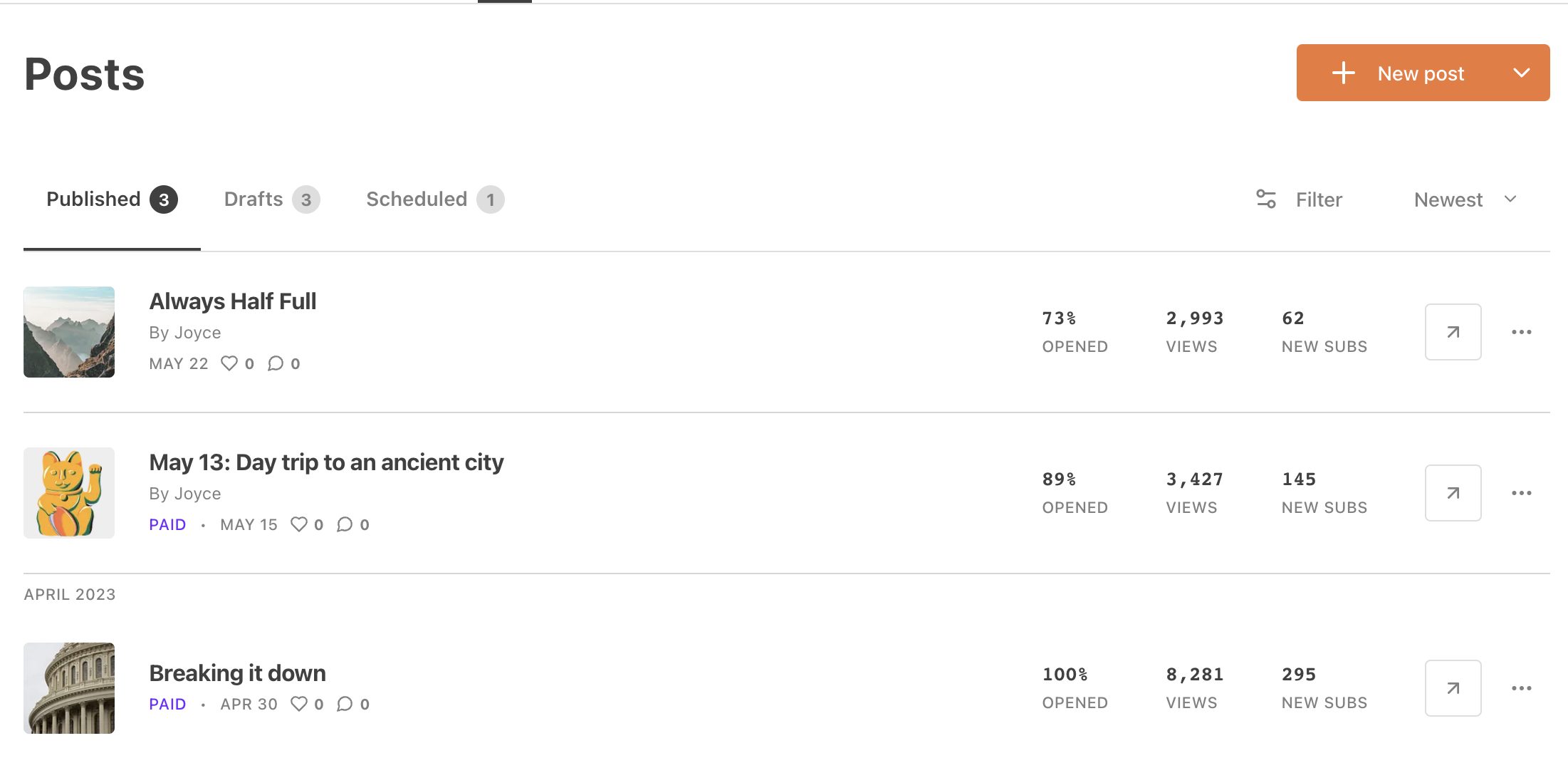Click the 'Breaking it down' post title
The height and width of the screenshot is (758, 1568).
[237, 673]
